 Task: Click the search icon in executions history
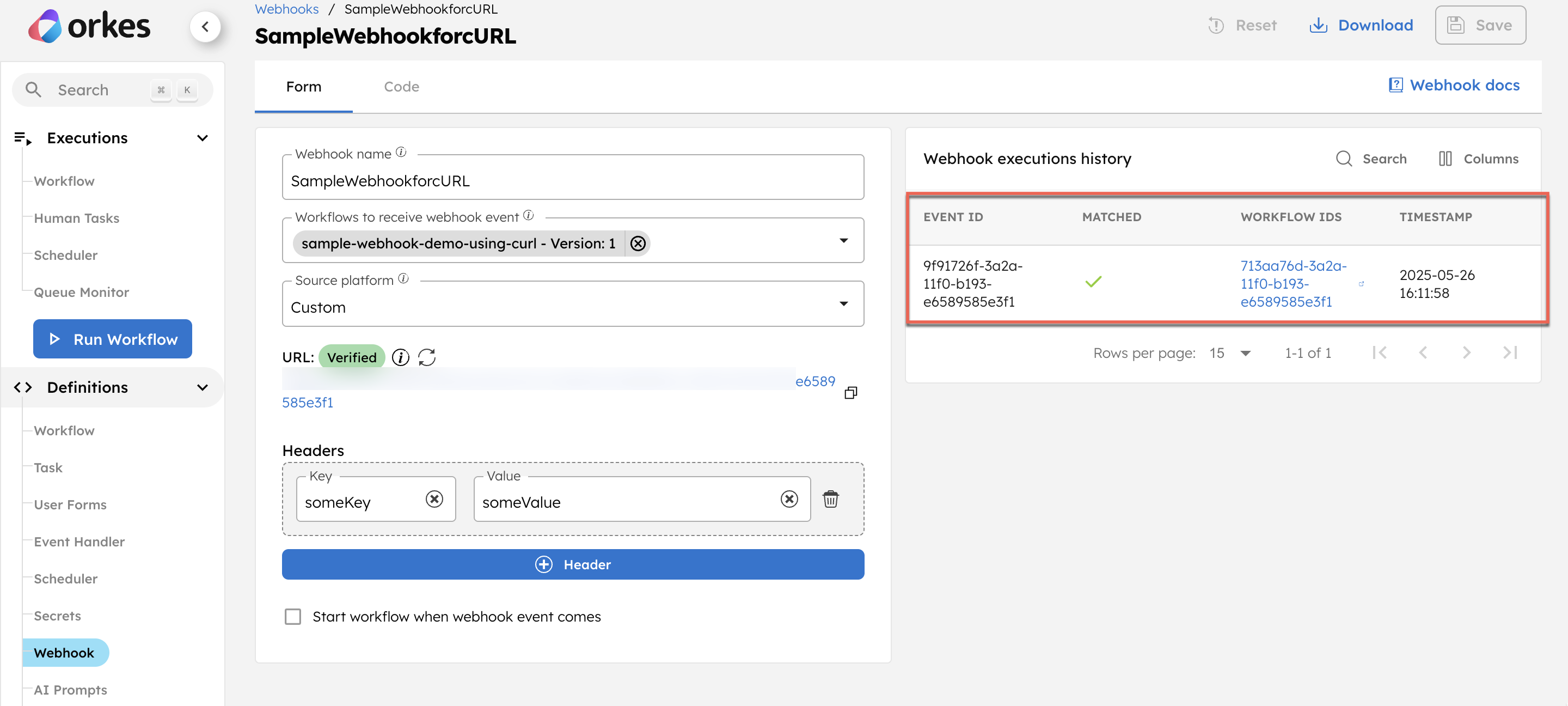1343,159
